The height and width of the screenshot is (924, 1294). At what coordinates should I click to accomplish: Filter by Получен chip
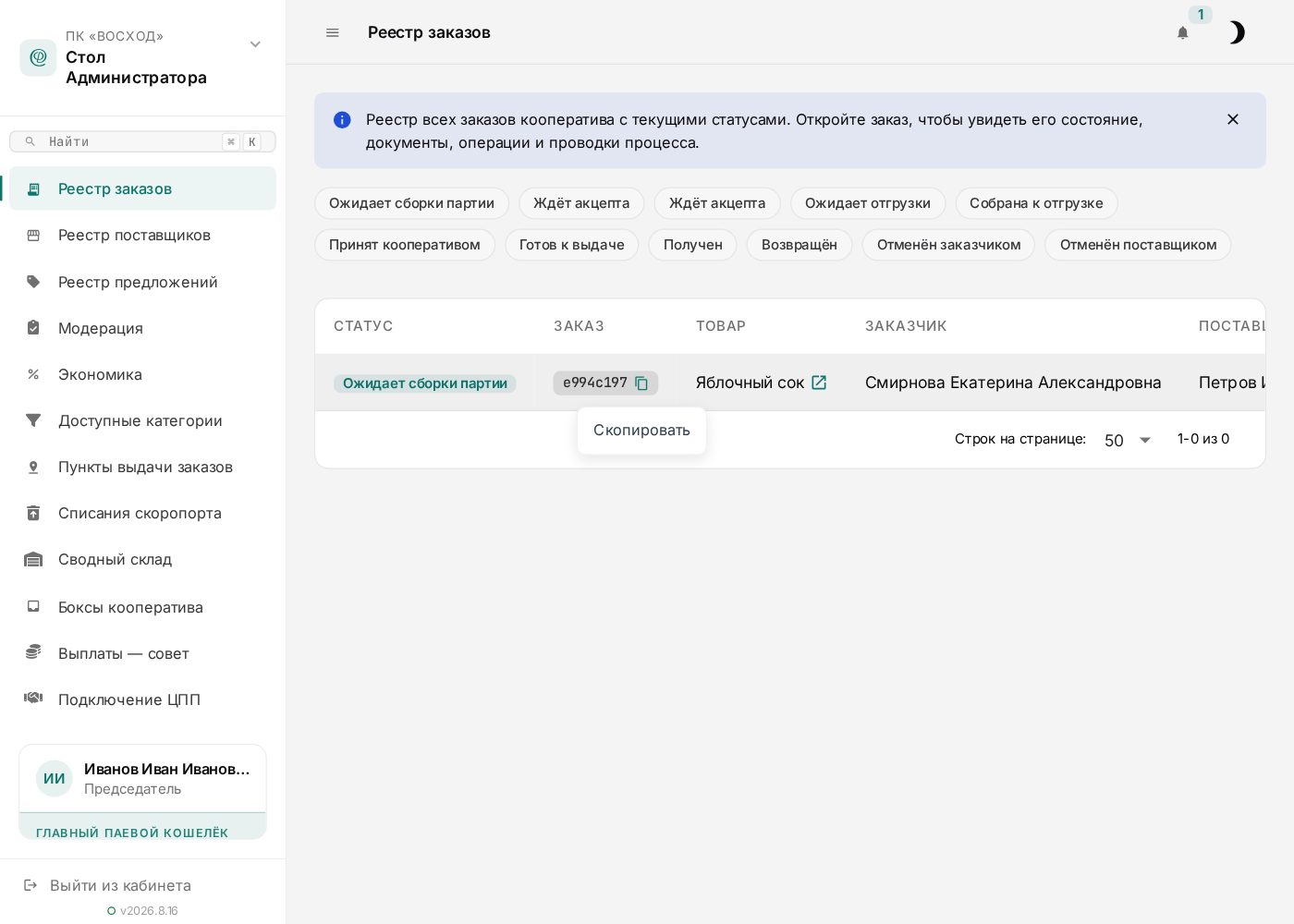click(x=693, y=245)
